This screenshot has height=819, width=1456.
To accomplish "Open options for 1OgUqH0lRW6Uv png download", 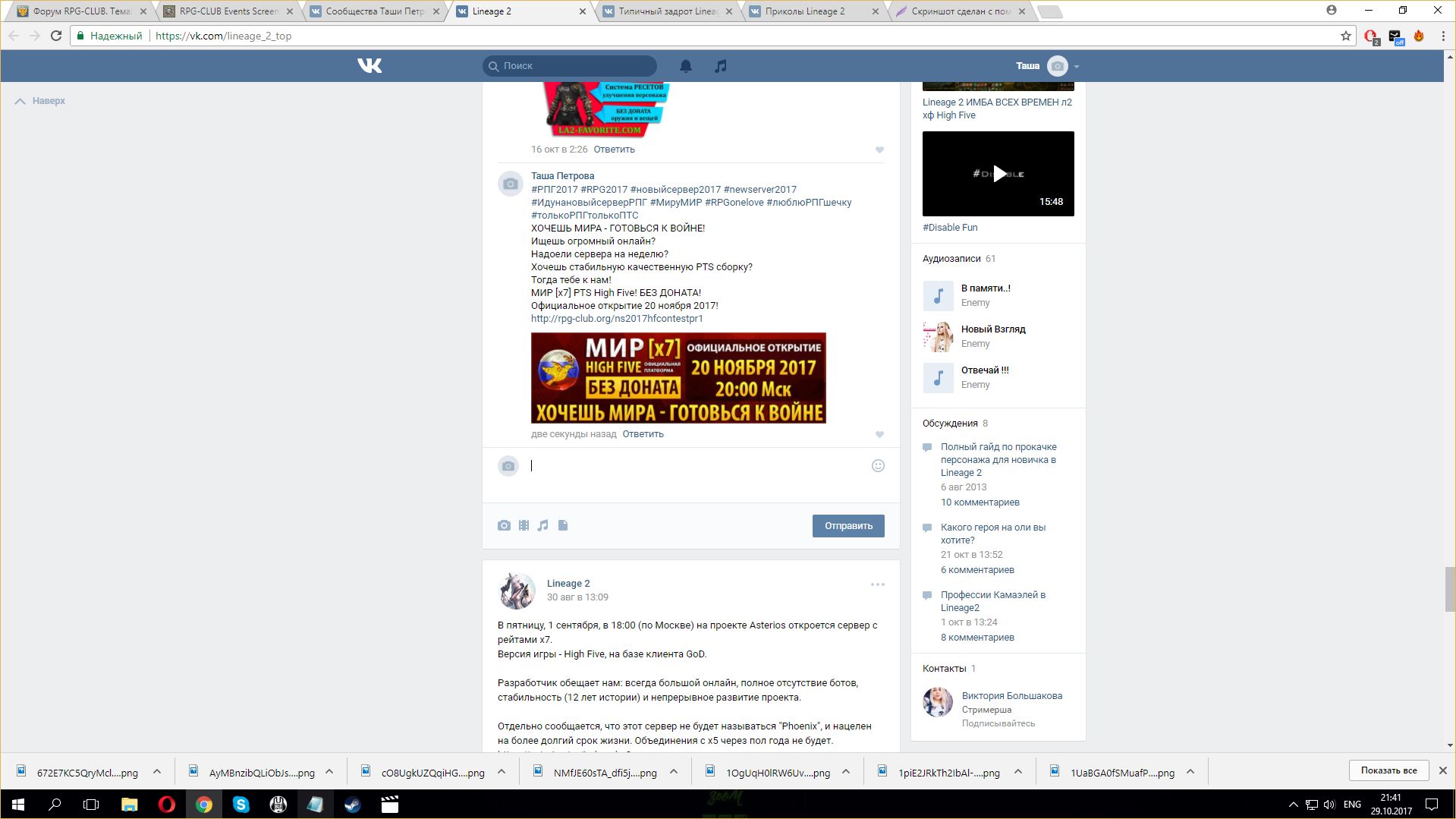I will point(846,772).
